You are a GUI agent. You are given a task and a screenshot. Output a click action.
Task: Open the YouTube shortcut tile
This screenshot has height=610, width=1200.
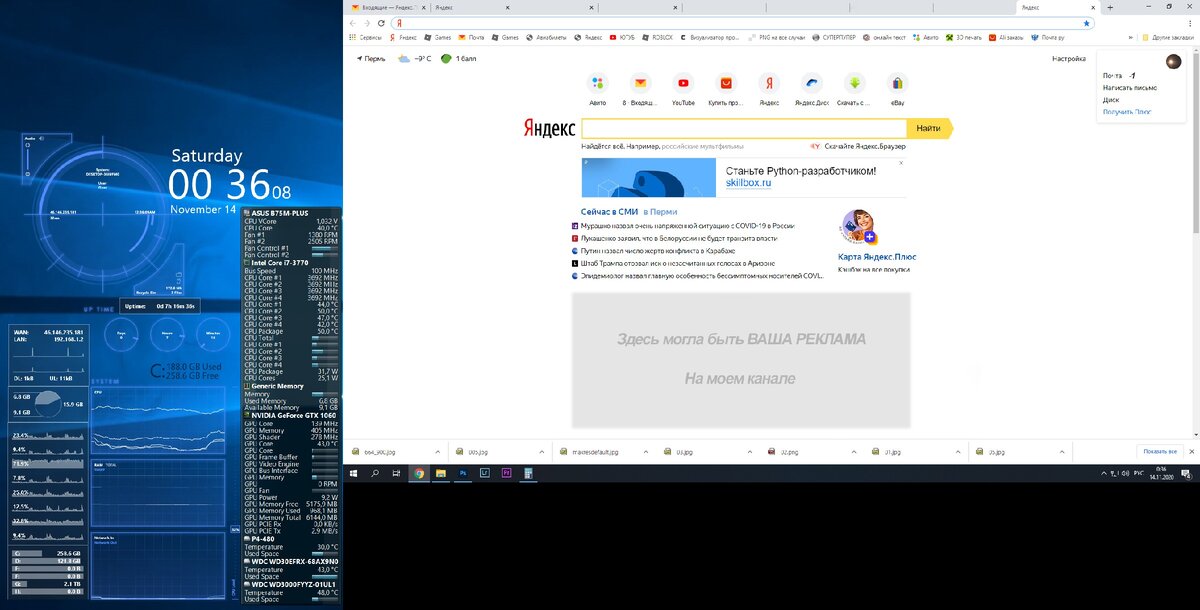click(x=683, y=90)
